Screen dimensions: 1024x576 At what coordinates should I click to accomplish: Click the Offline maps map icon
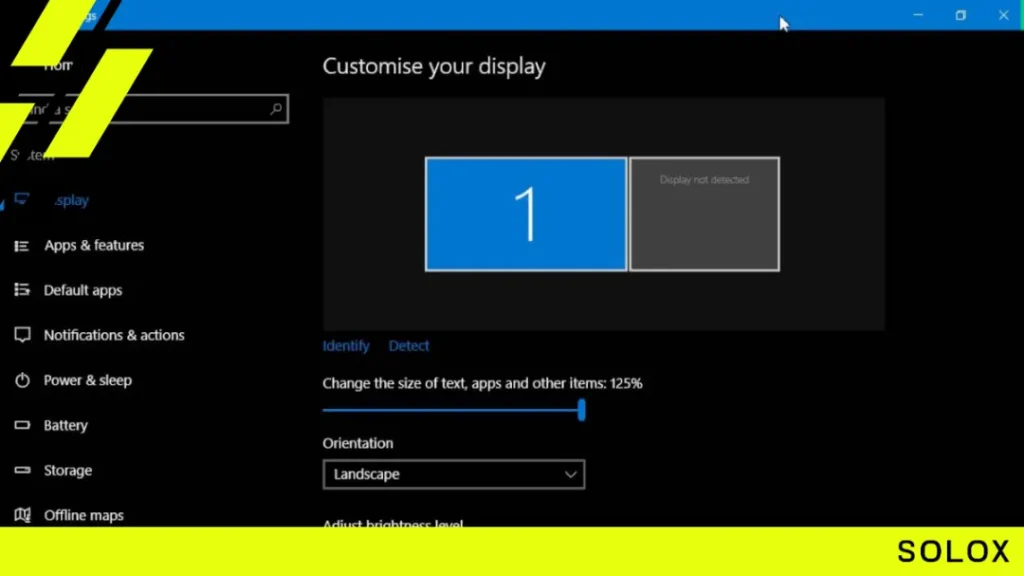pyautogui.click(x=22, y=515)
